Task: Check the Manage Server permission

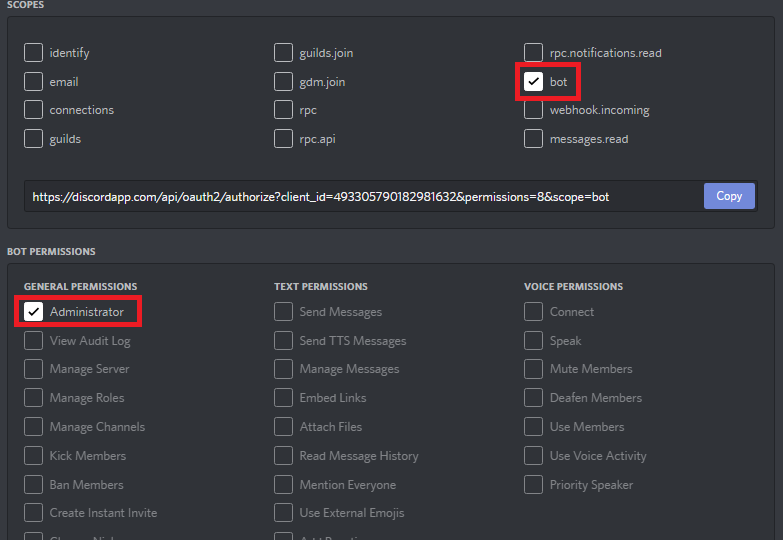Action: coord(33,369)
